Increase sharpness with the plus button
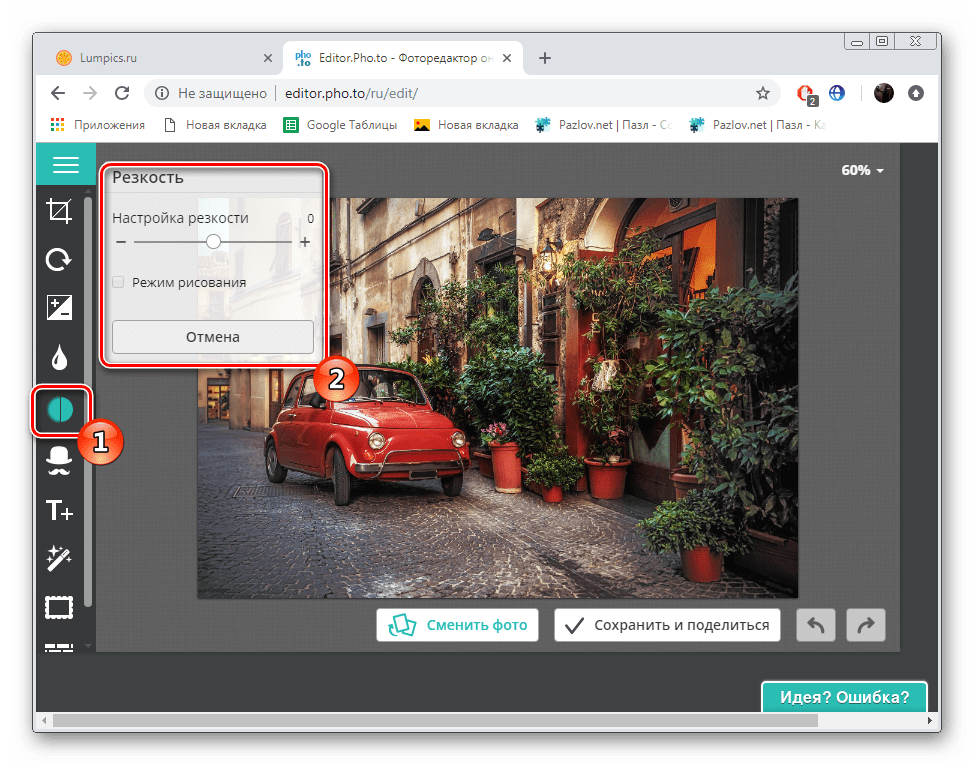 305,242
